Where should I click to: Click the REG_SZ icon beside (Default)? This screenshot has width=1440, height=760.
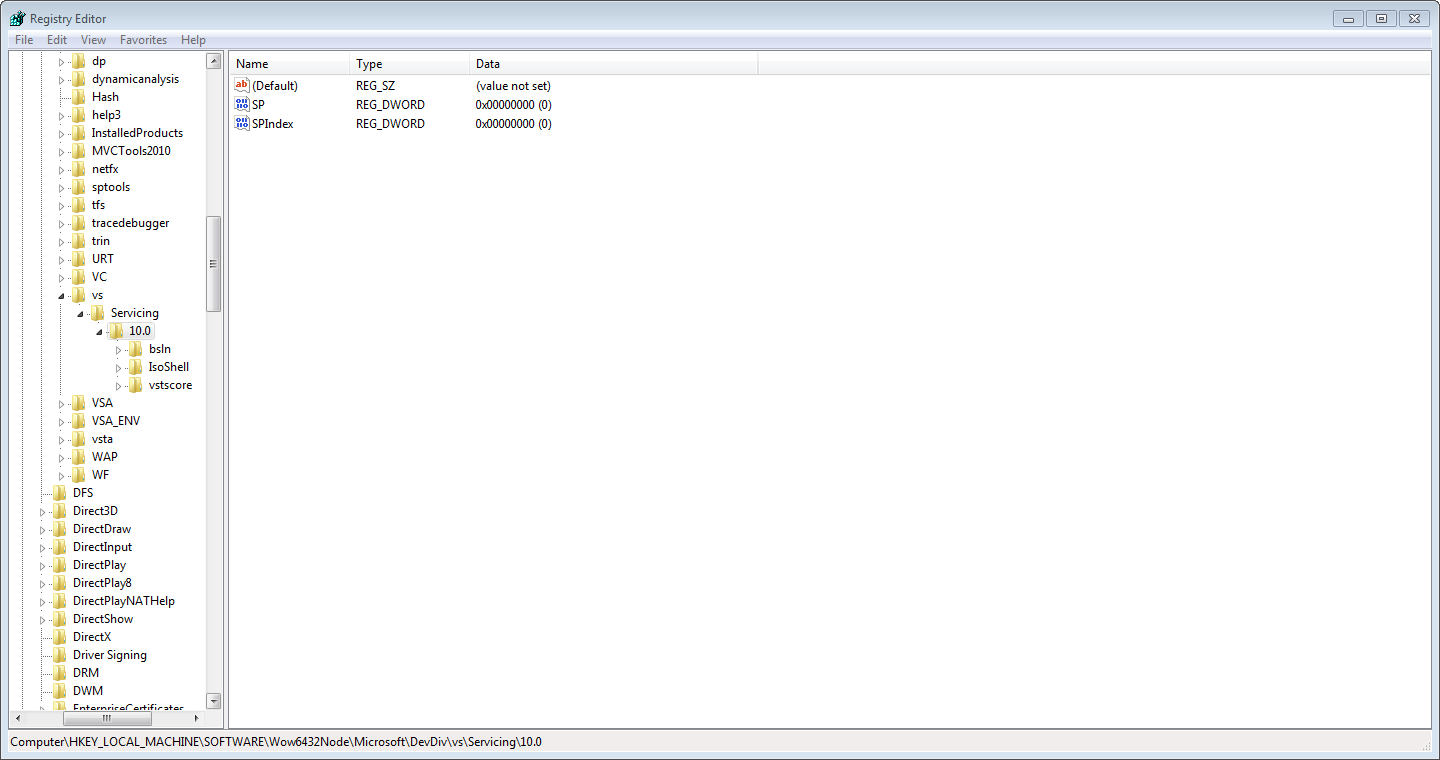(241, 85)
